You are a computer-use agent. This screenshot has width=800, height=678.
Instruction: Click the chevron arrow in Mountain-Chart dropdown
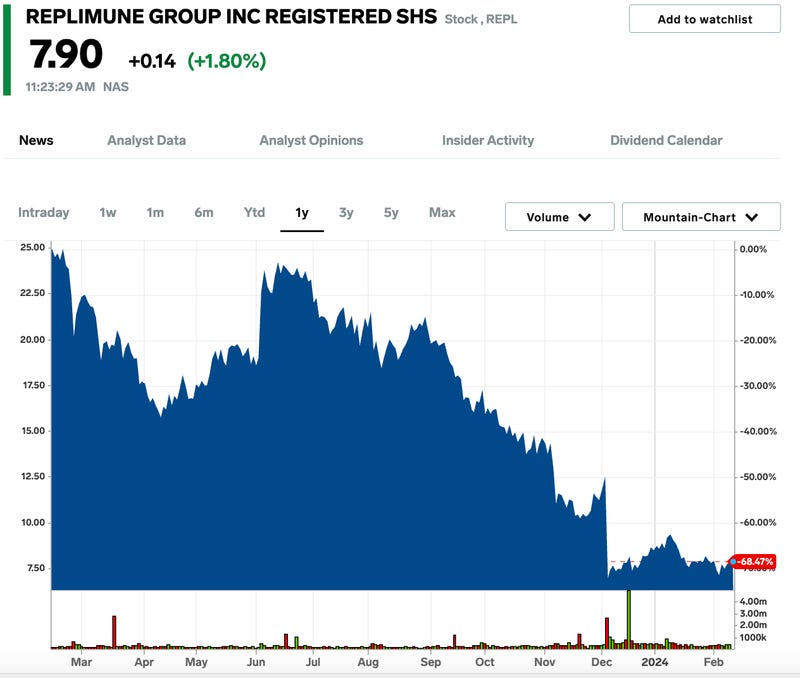coord(751,217)
